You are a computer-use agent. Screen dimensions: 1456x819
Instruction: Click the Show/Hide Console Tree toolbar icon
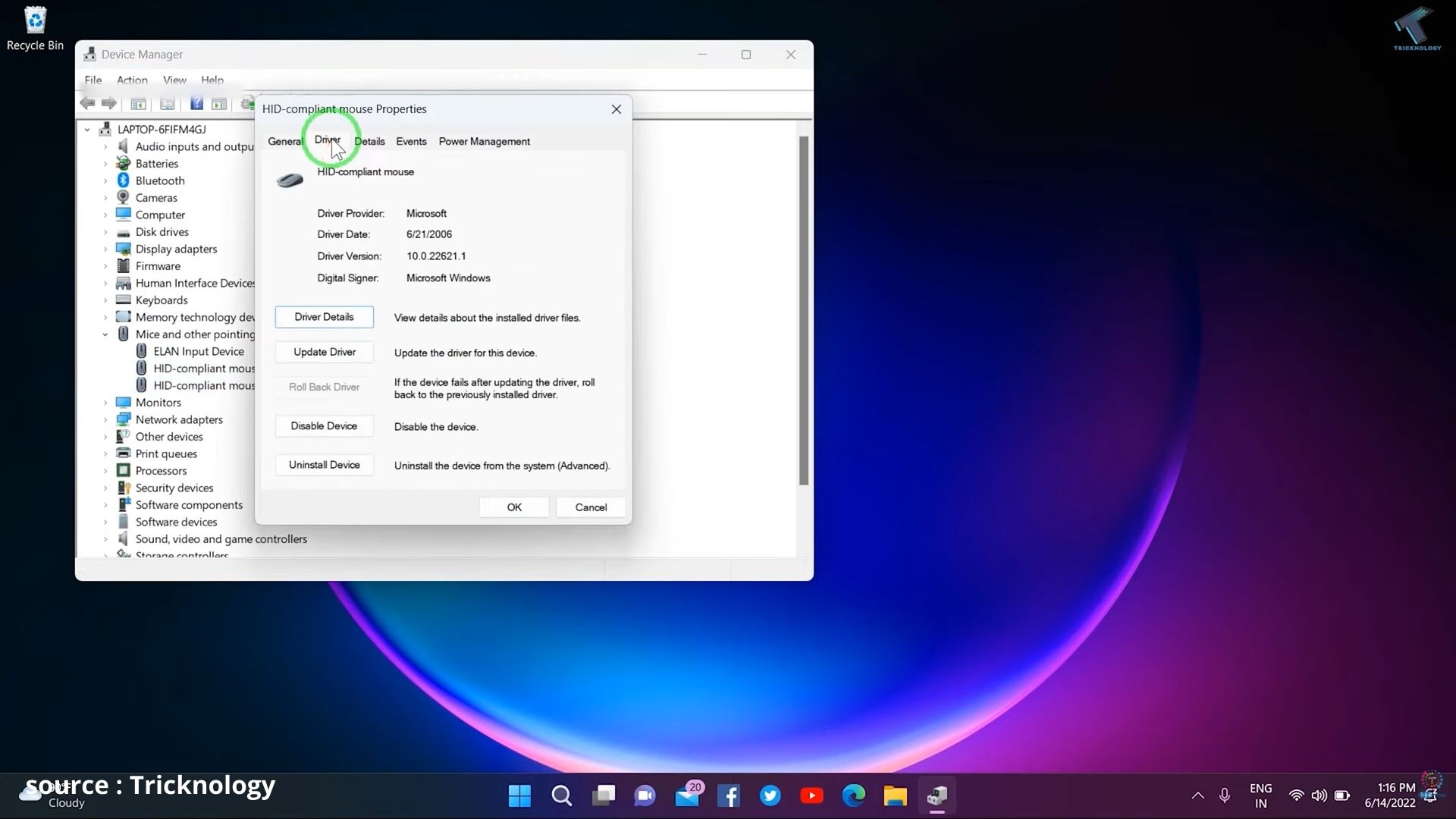(138, 103)
